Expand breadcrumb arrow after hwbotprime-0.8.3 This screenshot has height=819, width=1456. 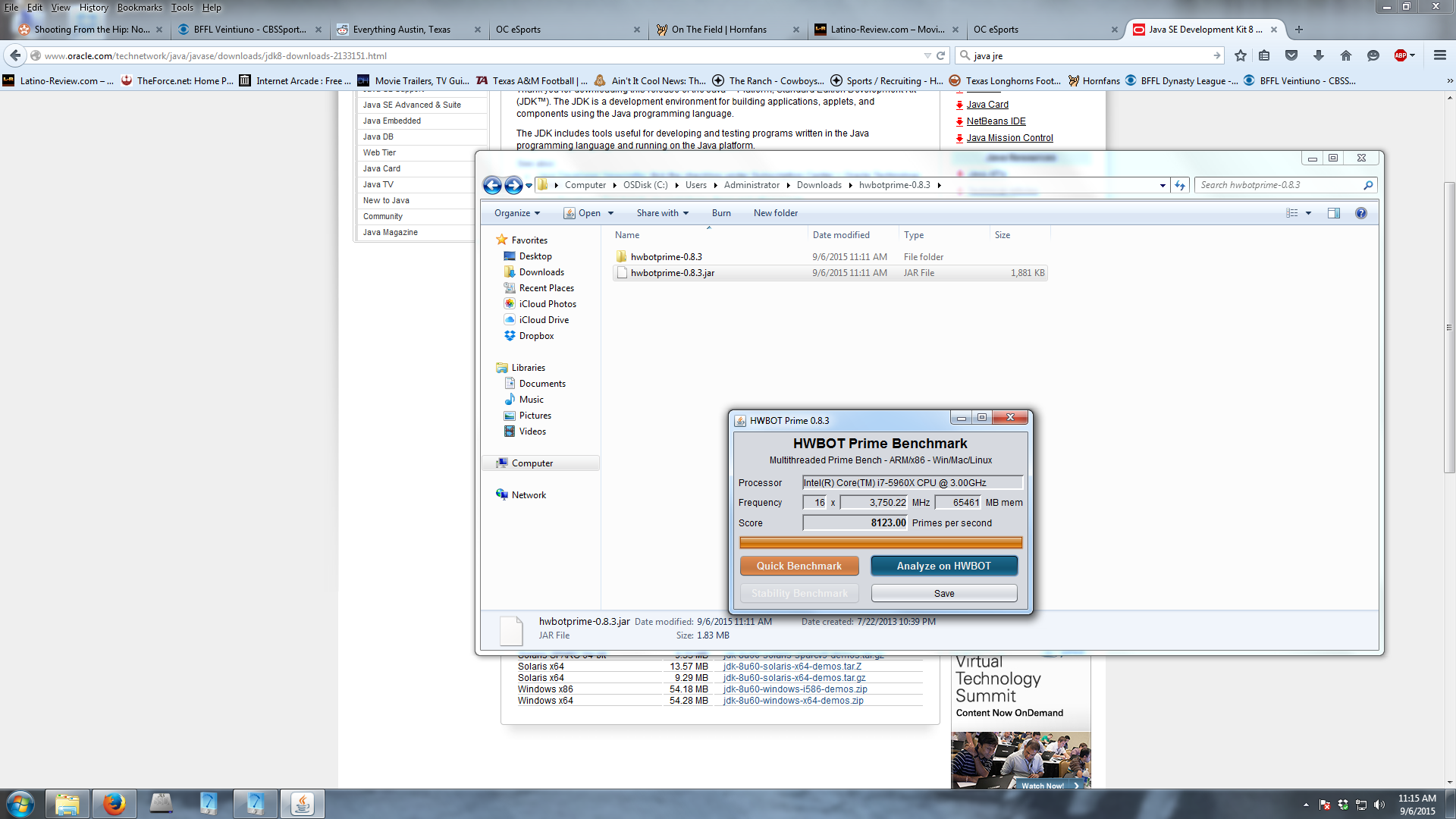pyautogui.click(x=939, y=185)
